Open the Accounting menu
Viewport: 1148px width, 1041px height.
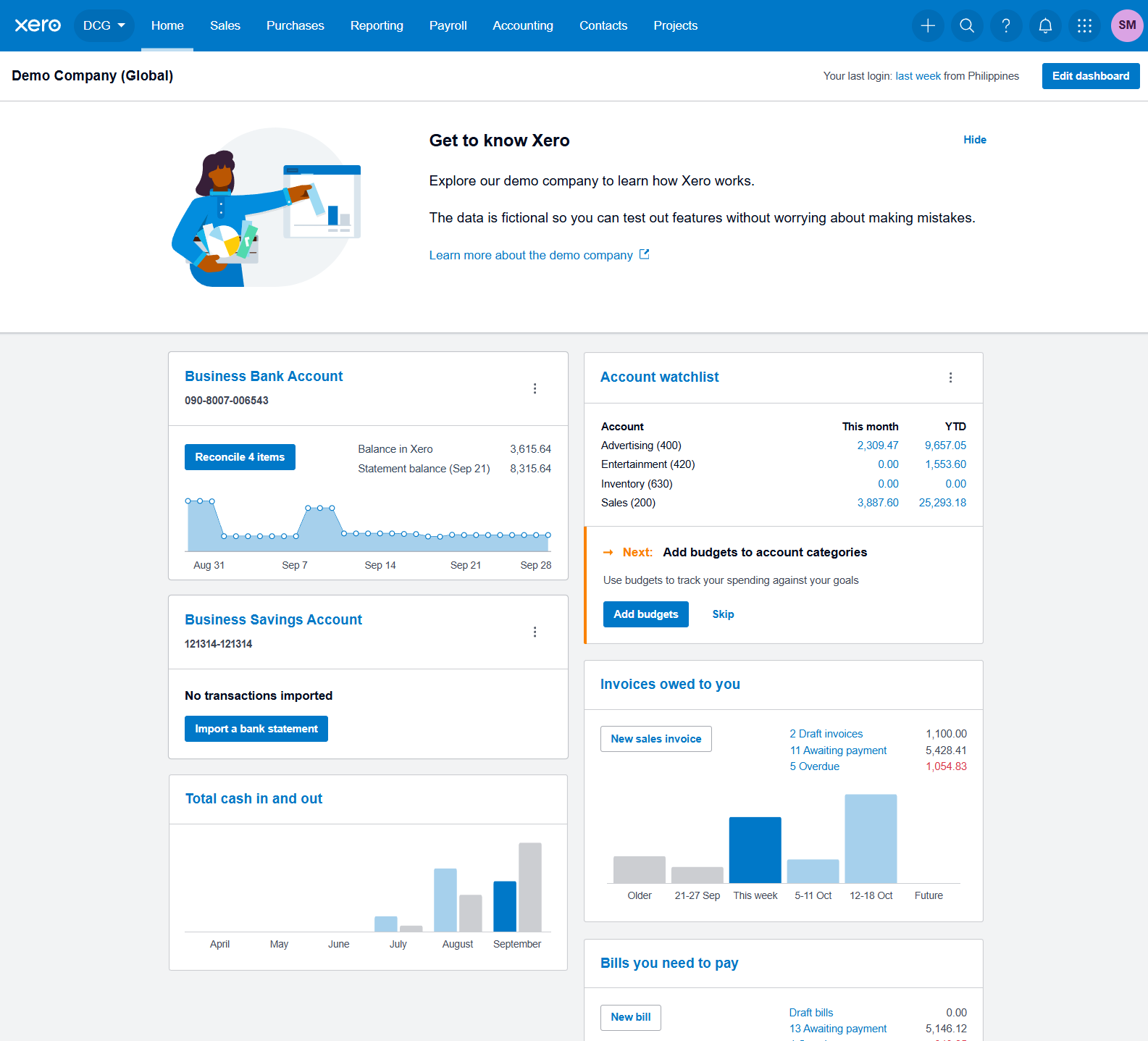(x=523, y=25)
